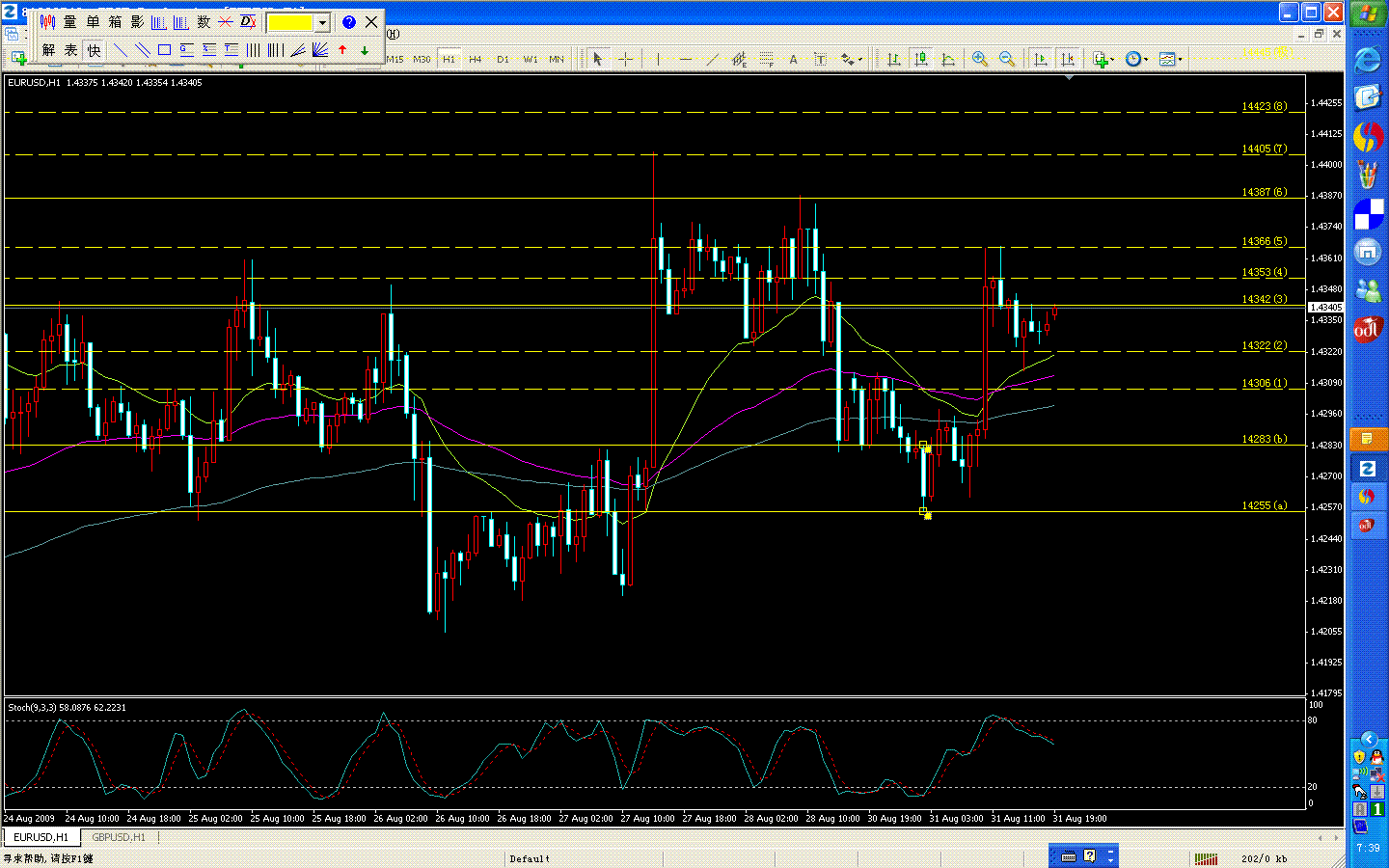Toggle chart auto scroll
This screenshot has width=1389, height=868.
click(1040, 60)
